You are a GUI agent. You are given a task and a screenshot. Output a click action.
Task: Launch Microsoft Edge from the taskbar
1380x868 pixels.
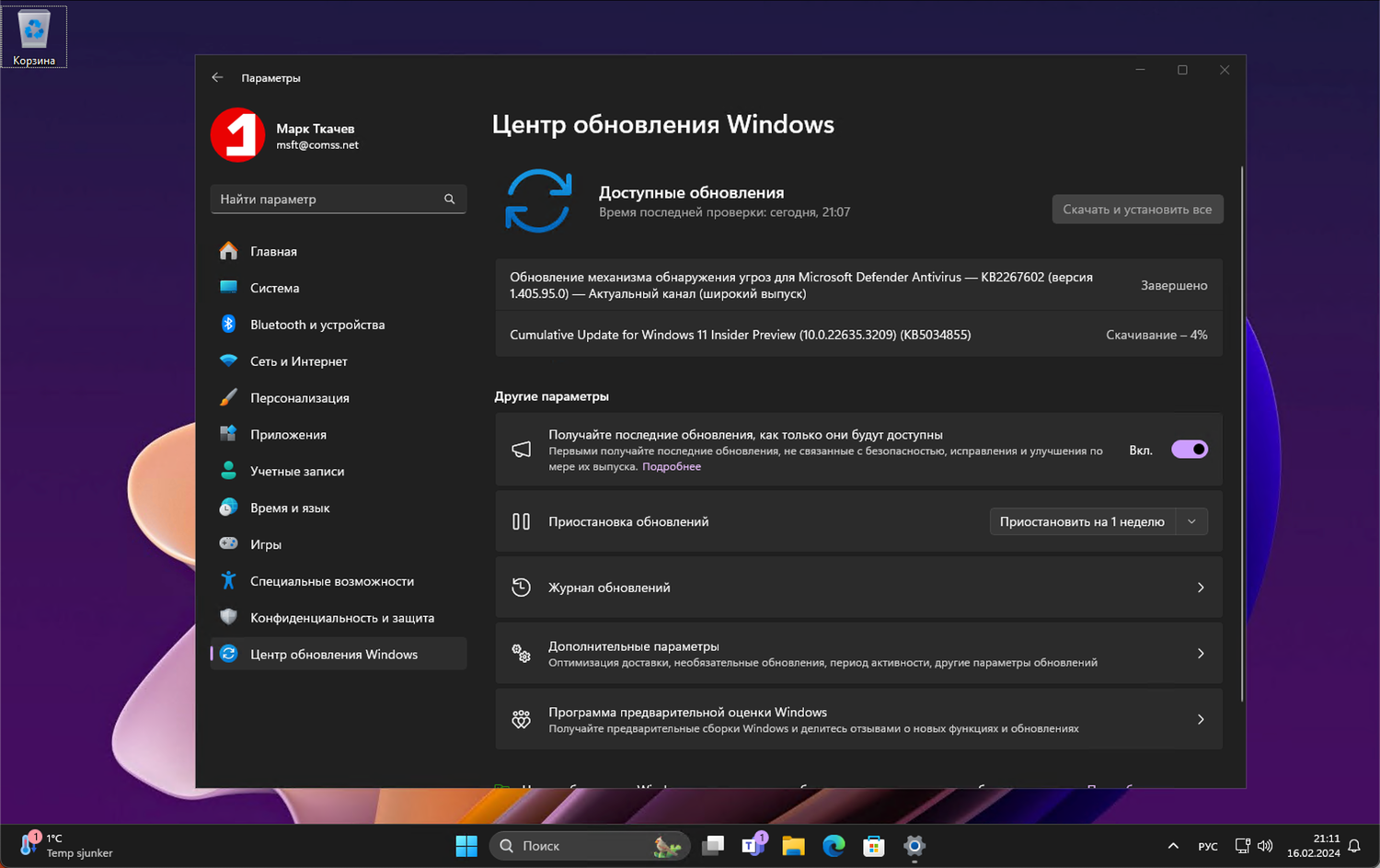pyautogui.click(x=834, y=846)
